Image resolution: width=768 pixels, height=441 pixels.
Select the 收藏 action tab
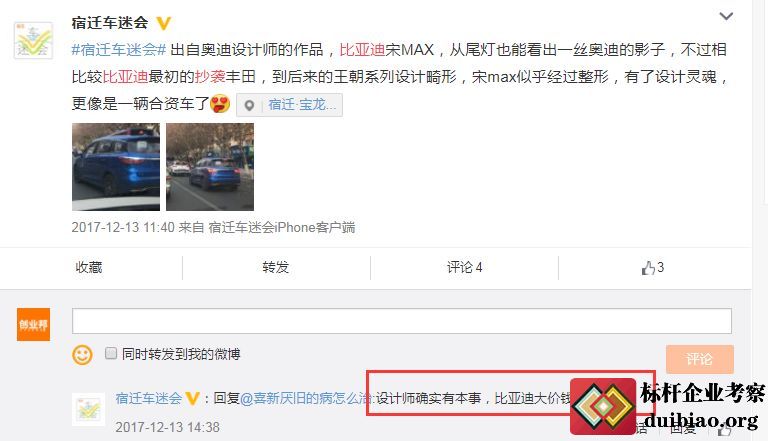pos(89,268)
